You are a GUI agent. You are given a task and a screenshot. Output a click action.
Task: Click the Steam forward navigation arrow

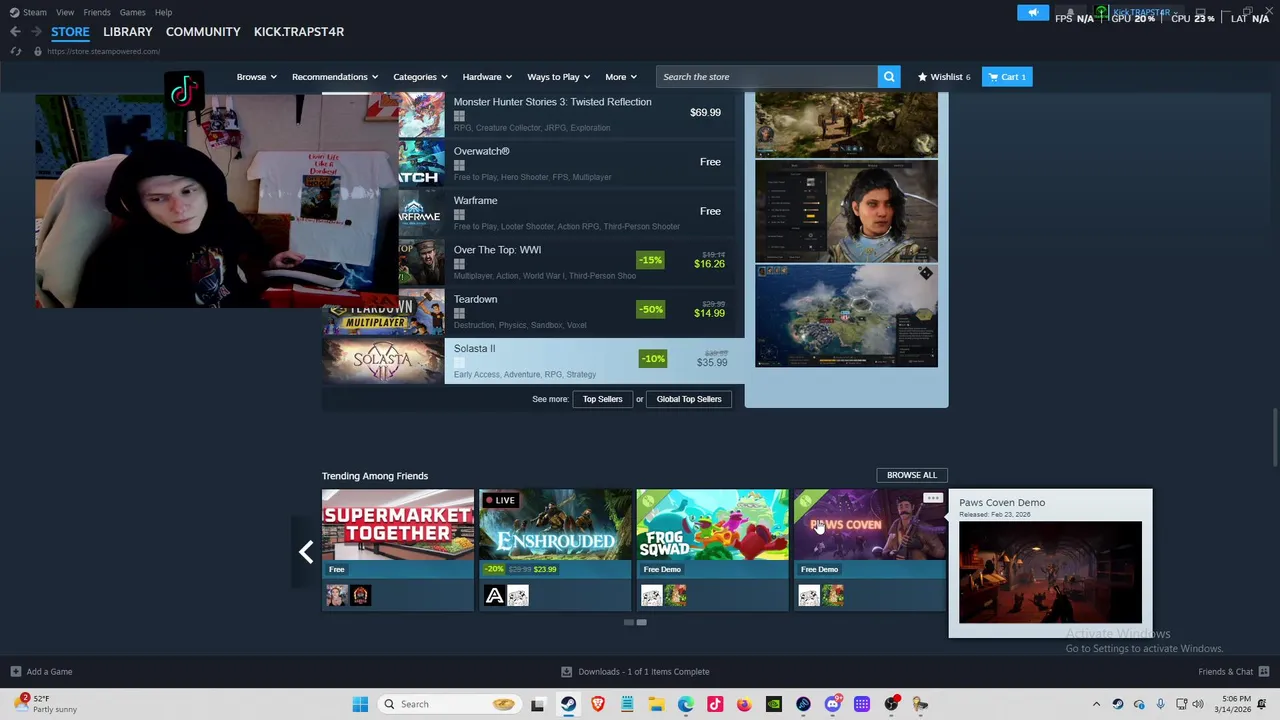[x=36, y=32]
